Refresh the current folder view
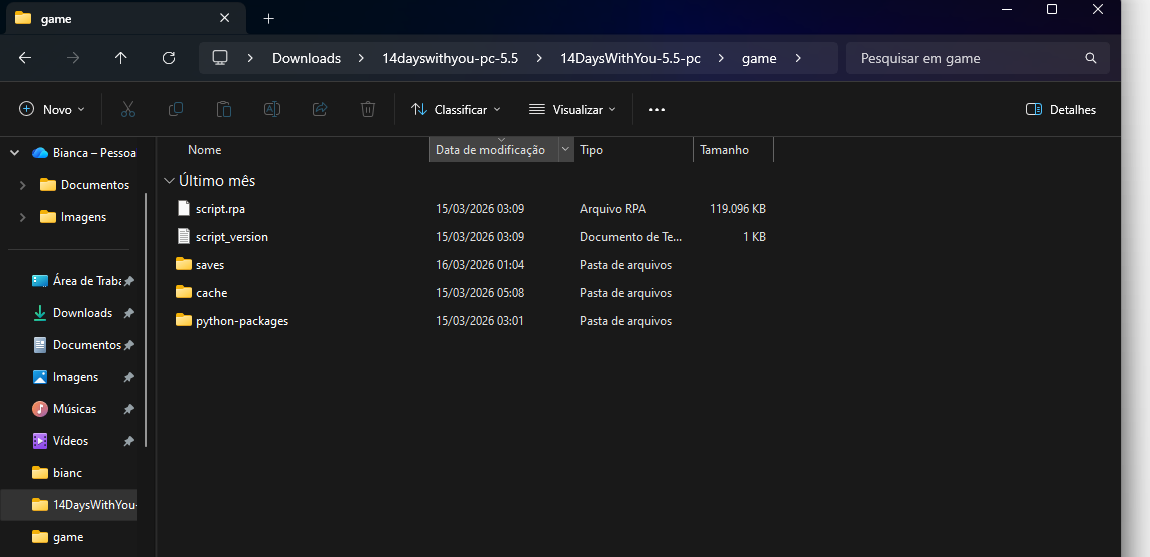The height and width of the screenshot is (557, 1150). (x=169, y=58)
